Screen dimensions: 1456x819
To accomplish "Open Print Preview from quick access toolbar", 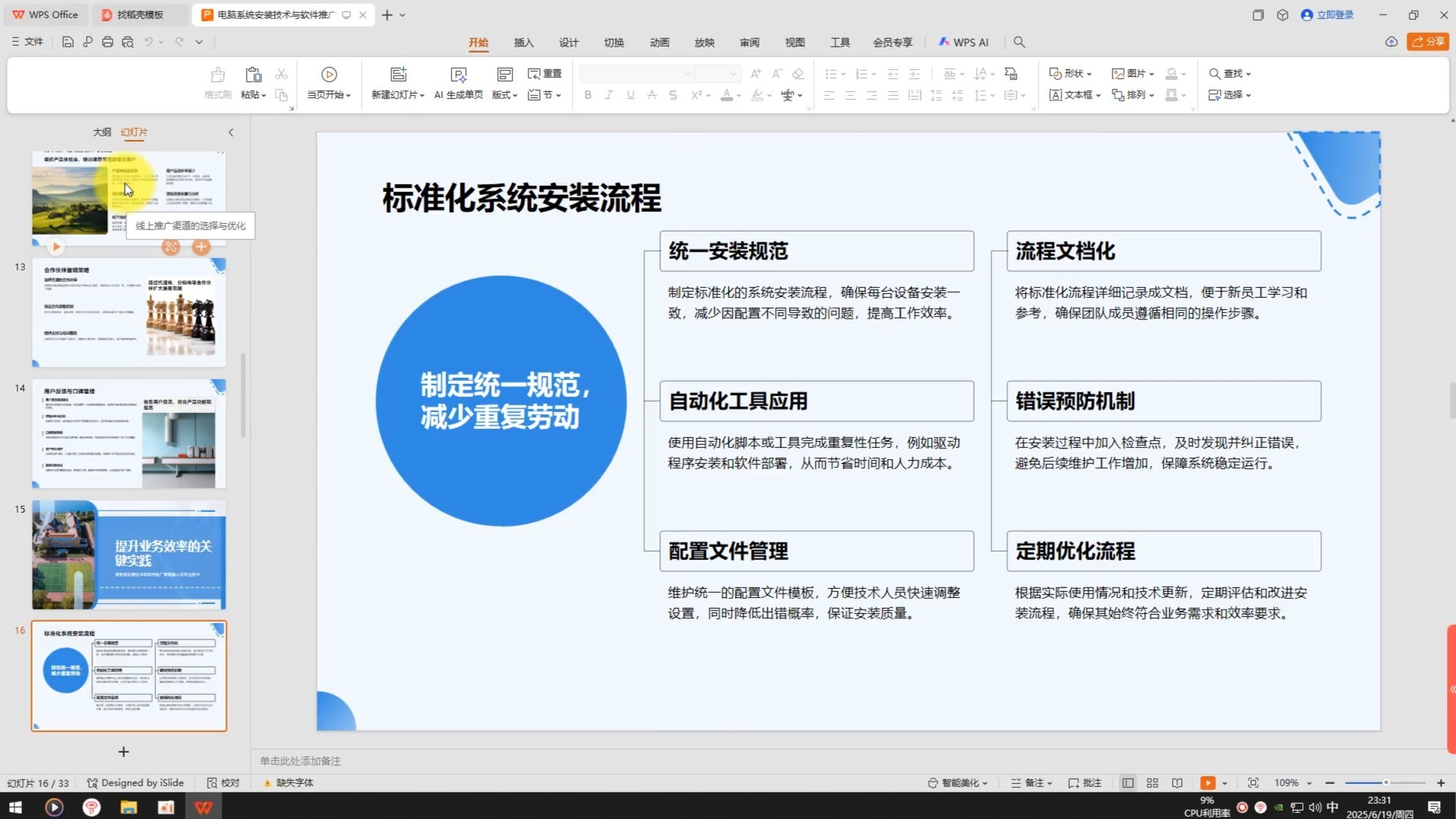I will point(127,42).
